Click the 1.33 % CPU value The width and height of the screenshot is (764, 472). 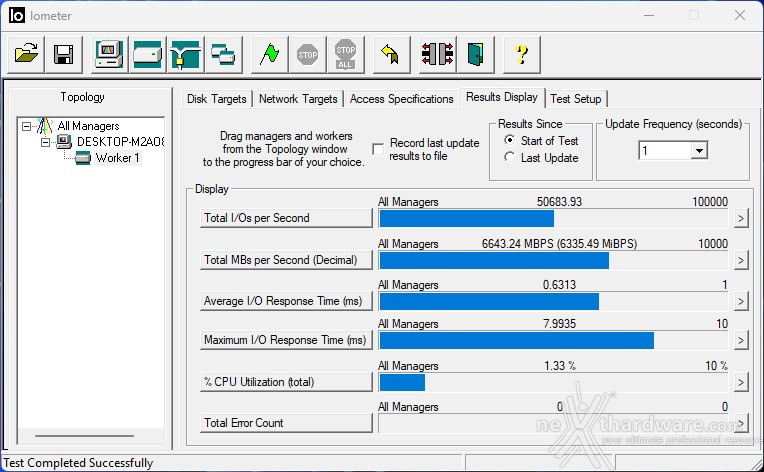click(559, 365)
